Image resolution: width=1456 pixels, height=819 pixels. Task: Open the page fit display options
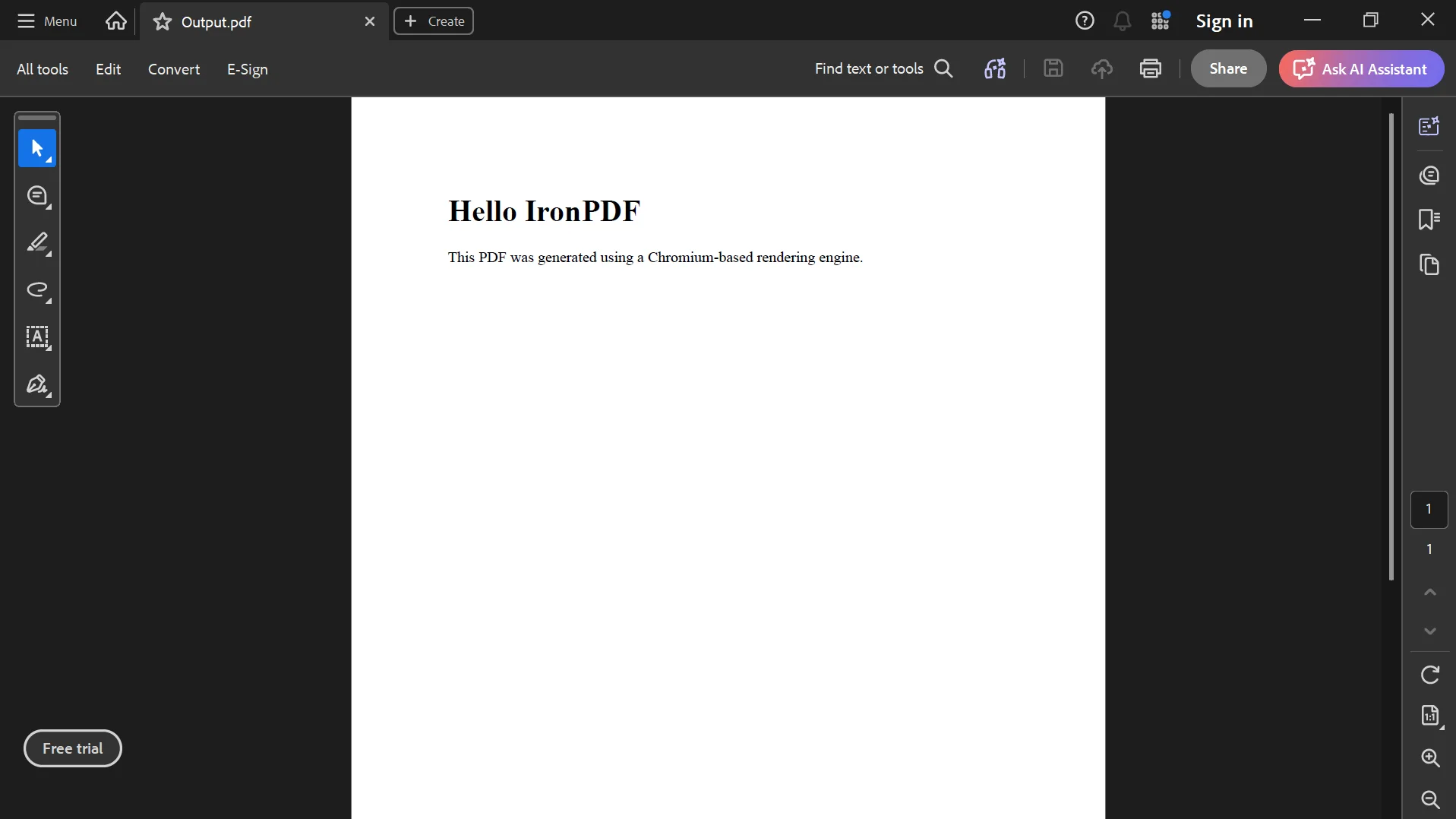[1431, 716]
